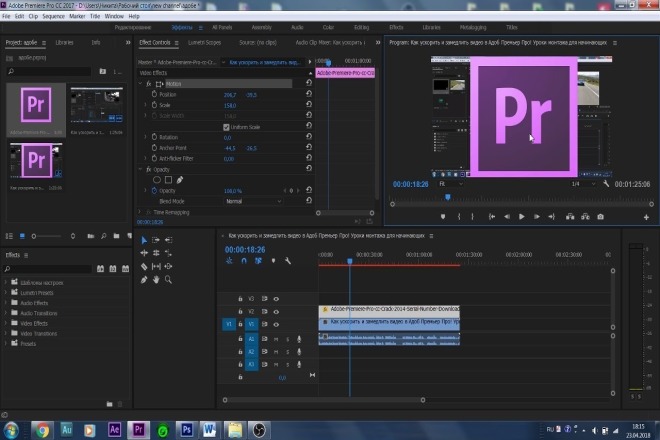This screenshot has height=440, width=660.
Task: Mute audio track A1
Action: (276, 339)
